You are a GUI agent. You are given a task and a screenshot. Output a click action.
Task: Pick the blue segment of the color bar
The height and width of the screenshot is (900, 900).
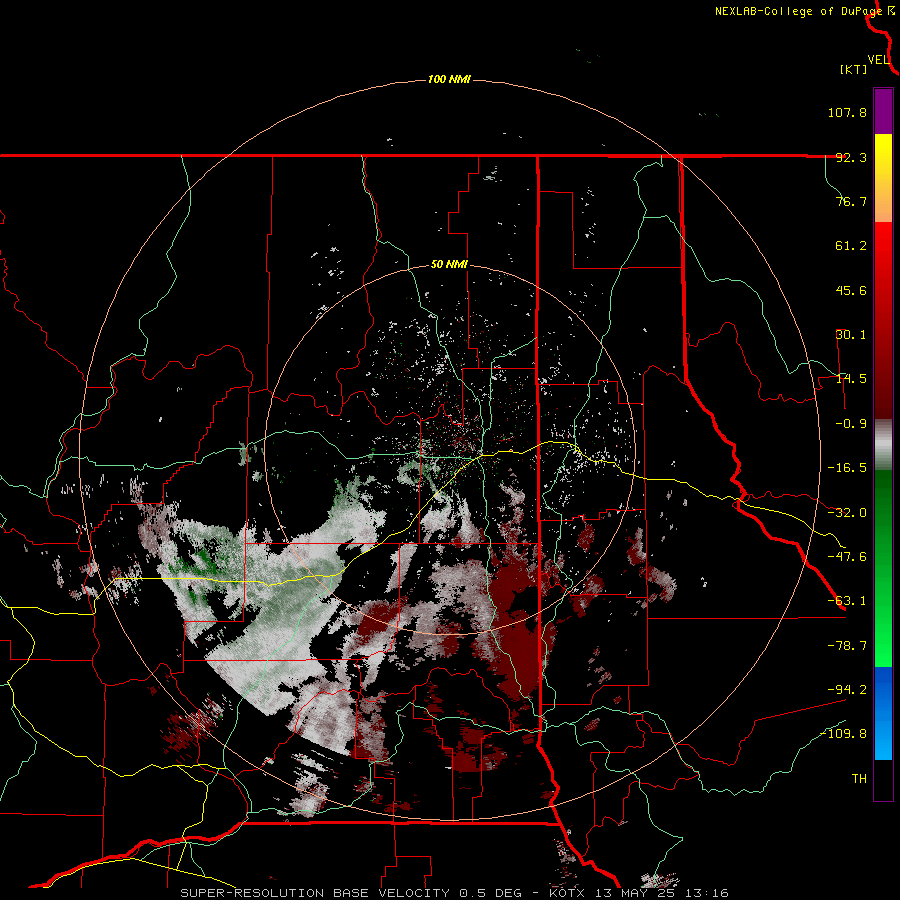tap(883, 713)
